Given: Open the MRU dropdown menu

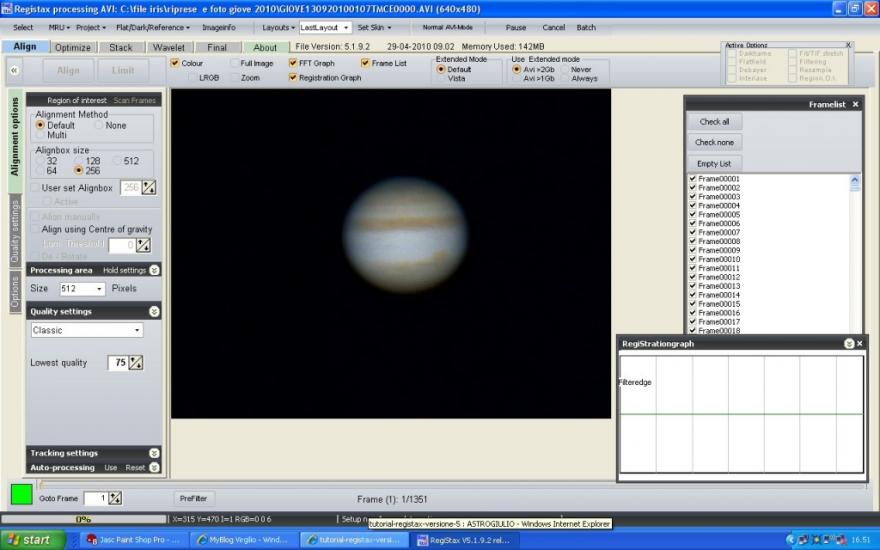Looking at the screenshot, I should click(x=59, y=28).
